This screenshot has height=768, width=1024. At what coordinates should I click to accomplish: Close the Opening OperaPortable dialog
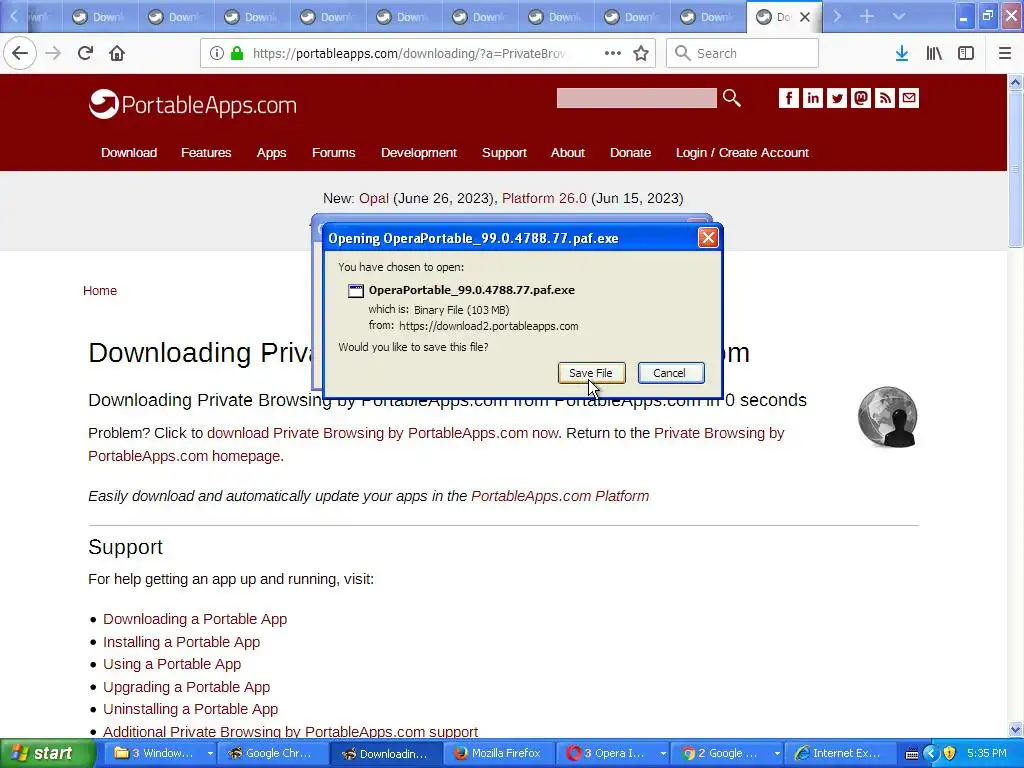tap(708, 238)
